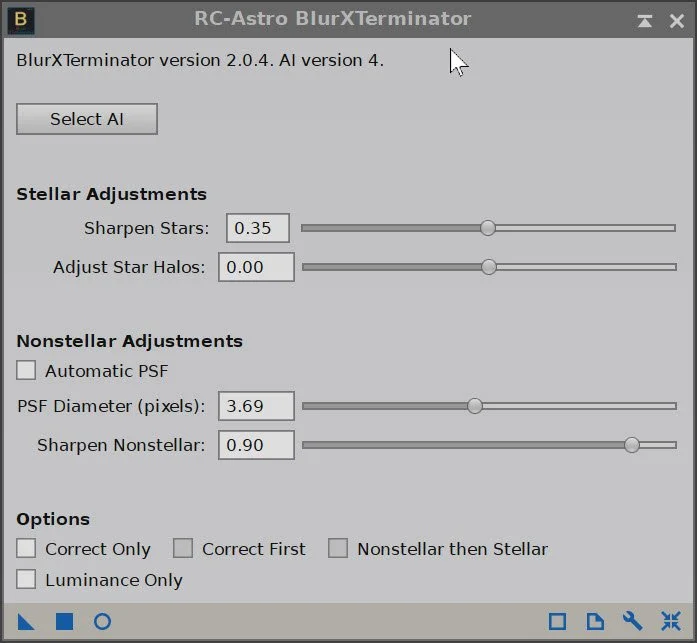Click the Nonstellar Adjustments heading
This screenshot has width=697, height=643.
[x=129, y=341]
